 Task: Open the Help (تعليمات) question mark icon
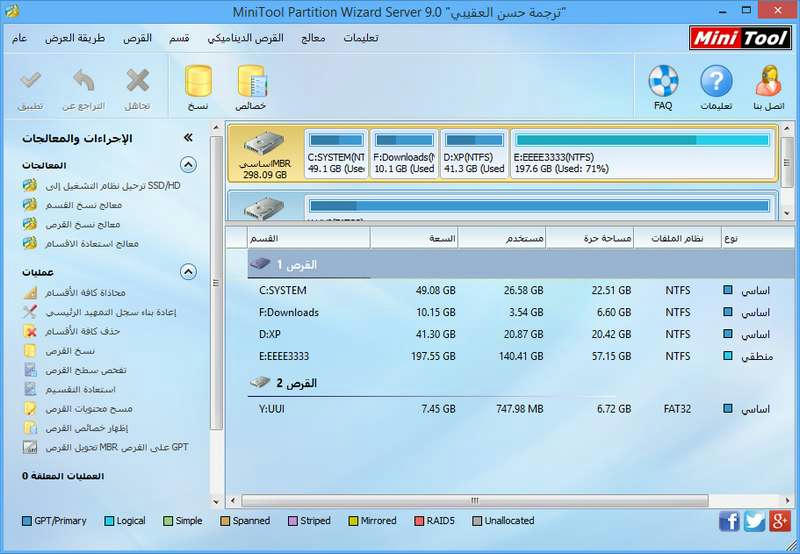(716, 81)
